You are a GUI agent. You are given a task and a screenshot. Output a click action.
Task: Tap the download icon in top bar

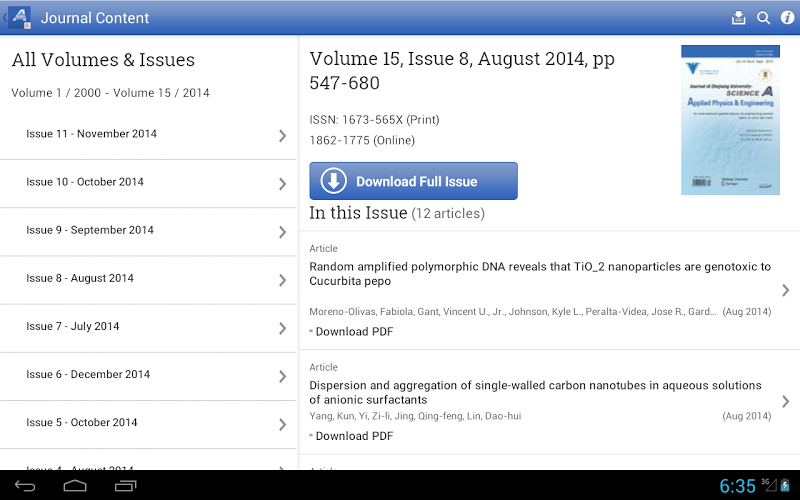[x=739, y=18]
